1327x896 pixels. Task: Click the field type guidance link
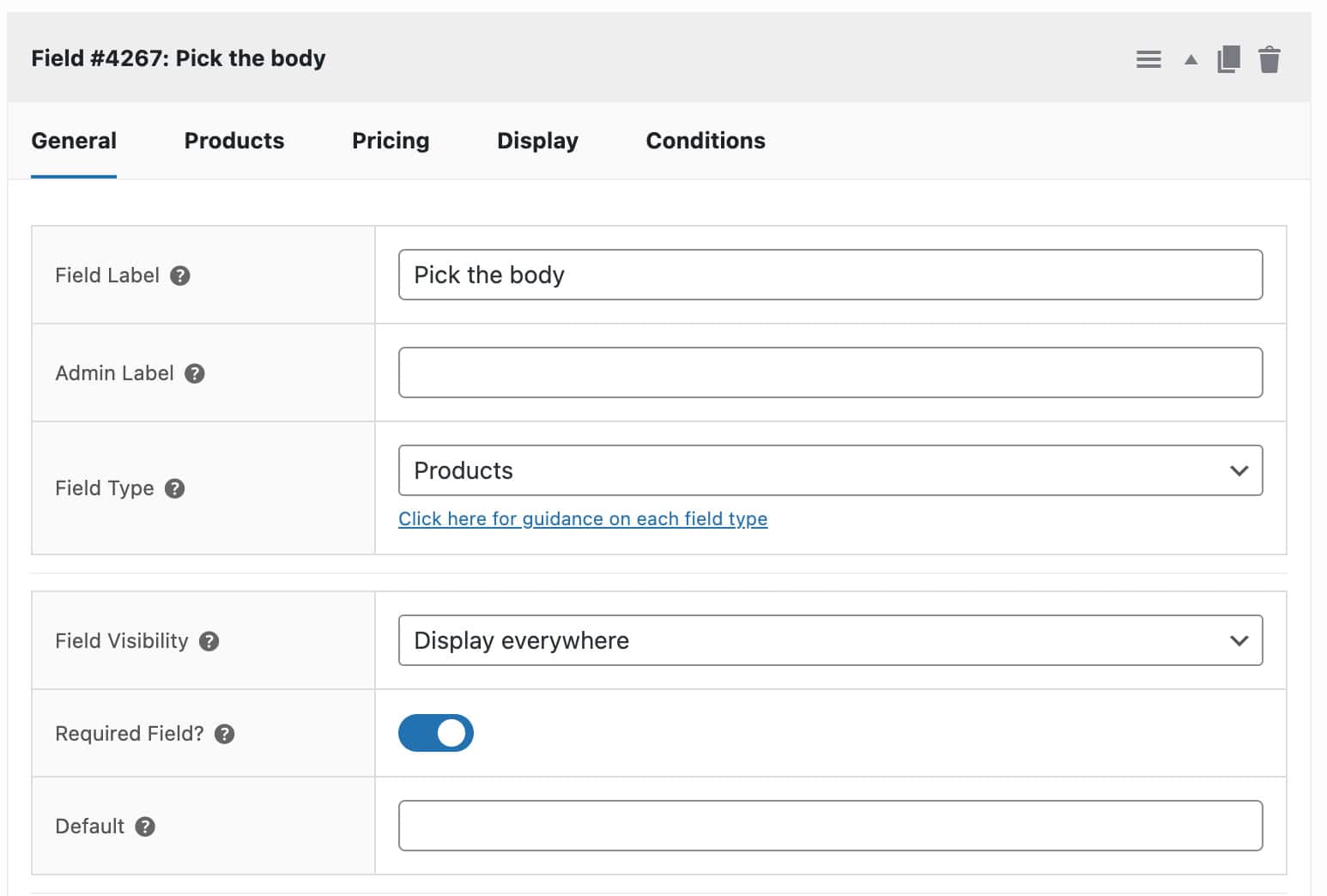(x=583, y=519)
